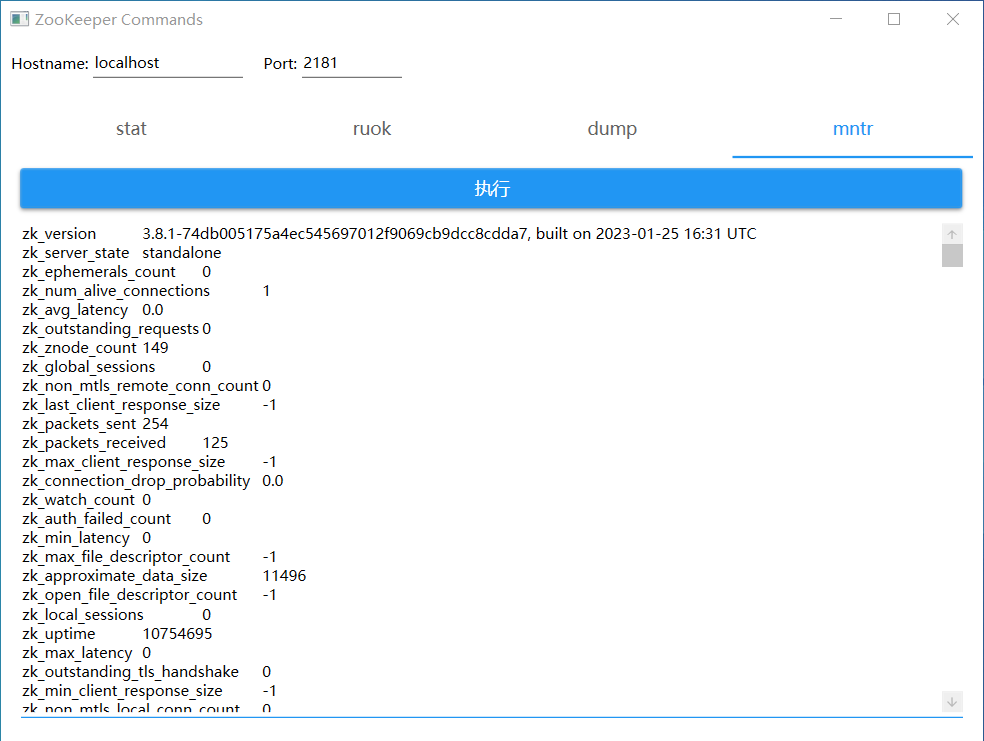Click the zk_approximate_data_size 11496 line

(164, 576)
